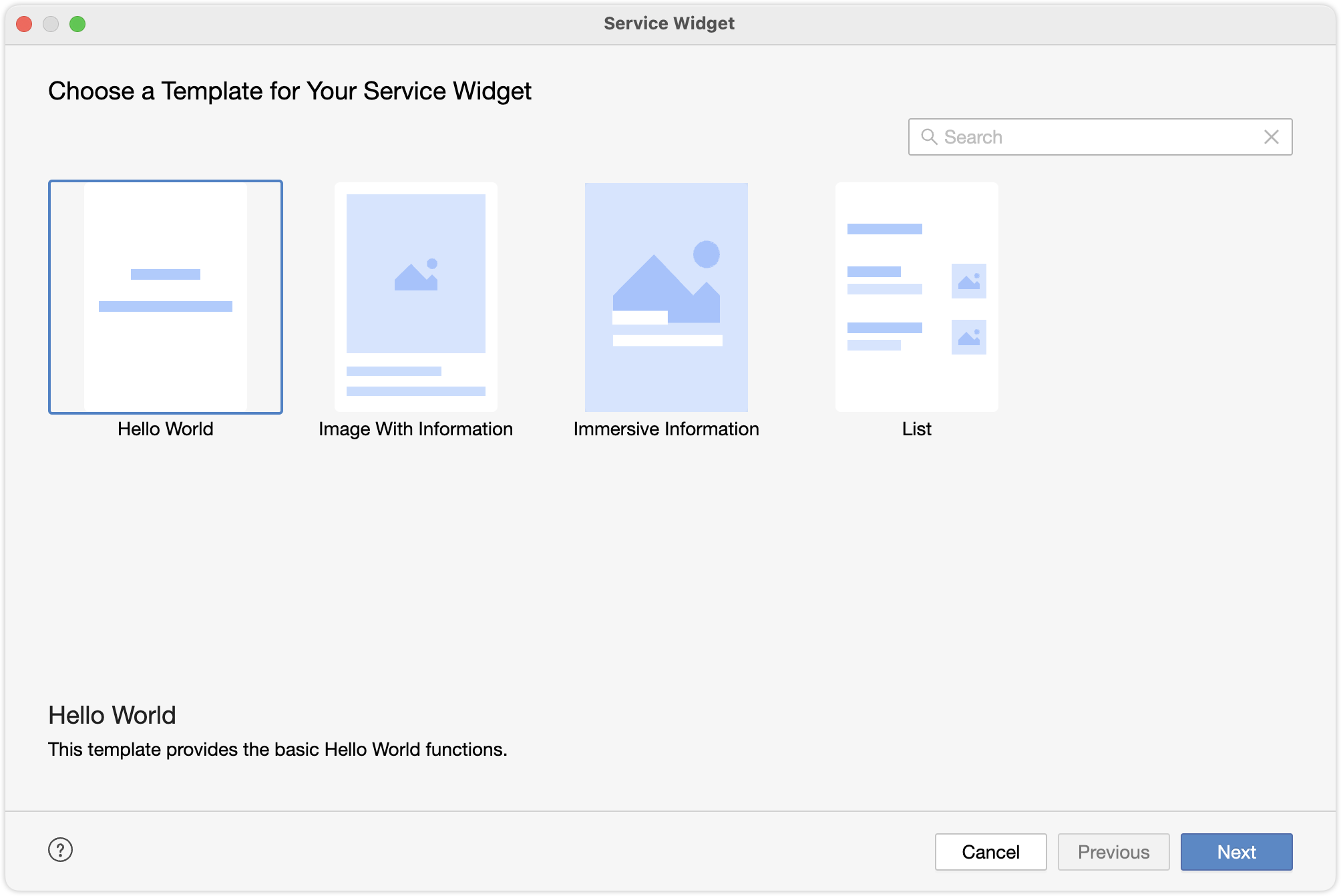This screenshot has height=896, width=1341.
Task: Click the 'Immersive Information' caption text
Action: 666,429
